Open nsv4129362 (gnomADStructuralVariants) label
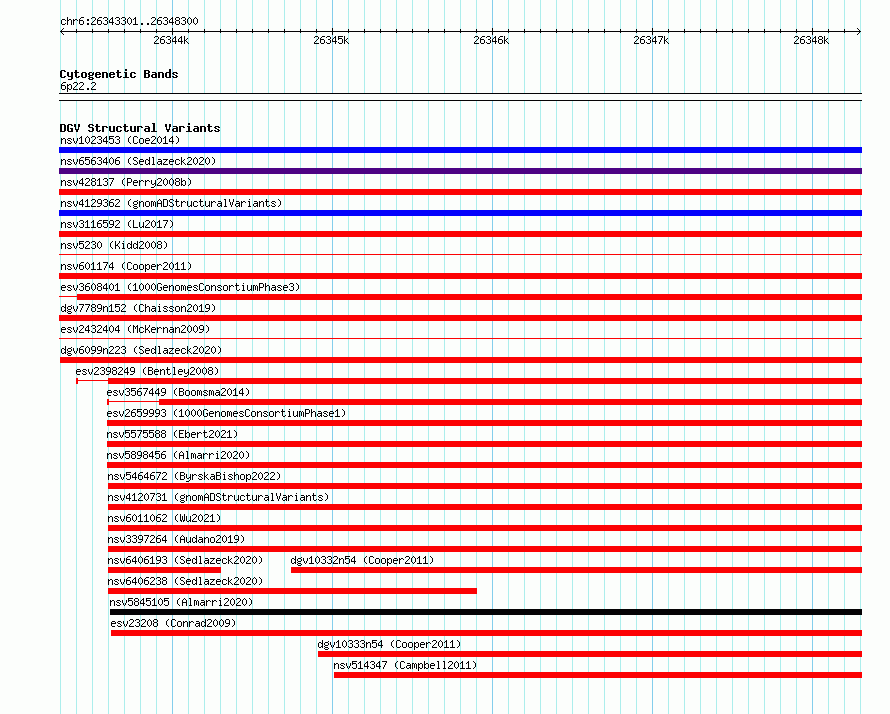The width and height of the screenshot is (890, 714). (x=171, y=203)
